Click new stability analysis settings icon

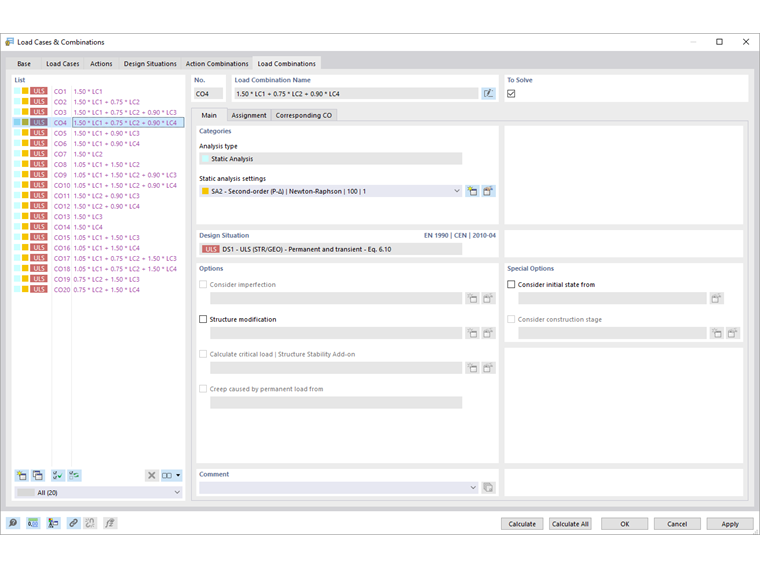coord(472,368)
